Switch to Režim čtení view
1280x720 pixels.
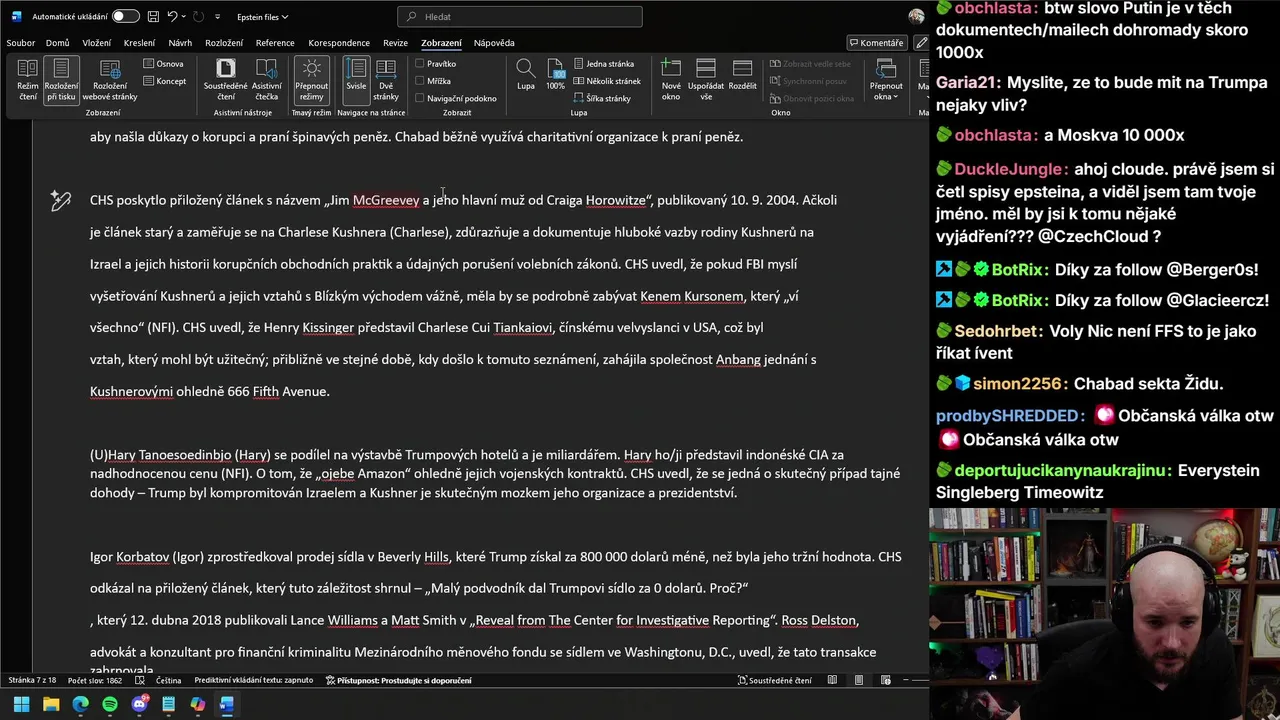click(x=27, y=79)
